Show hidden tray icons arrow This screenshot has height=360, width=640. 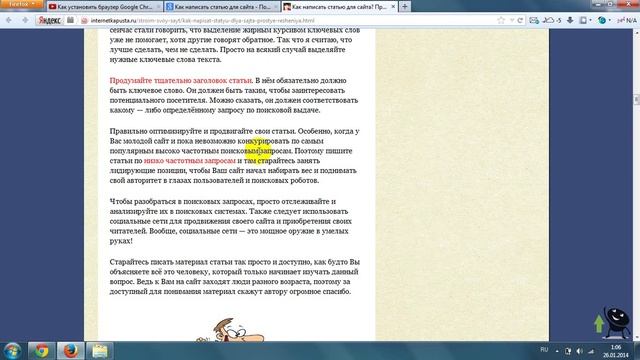coord(557,351)
